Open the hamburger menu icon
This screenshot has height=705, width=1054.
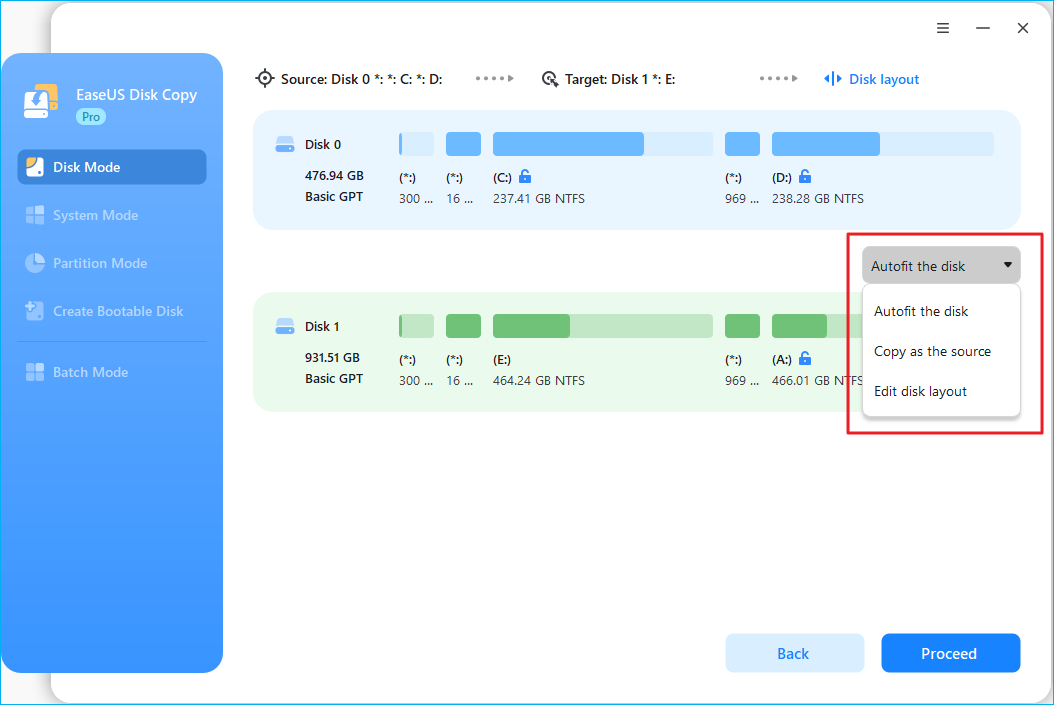(942, 28)
